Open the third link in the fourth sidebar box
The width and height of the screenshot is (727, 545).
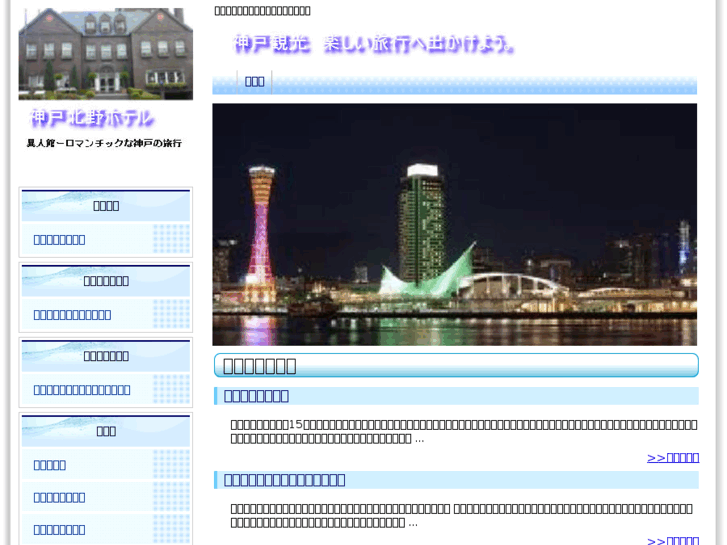coord(59,530)
